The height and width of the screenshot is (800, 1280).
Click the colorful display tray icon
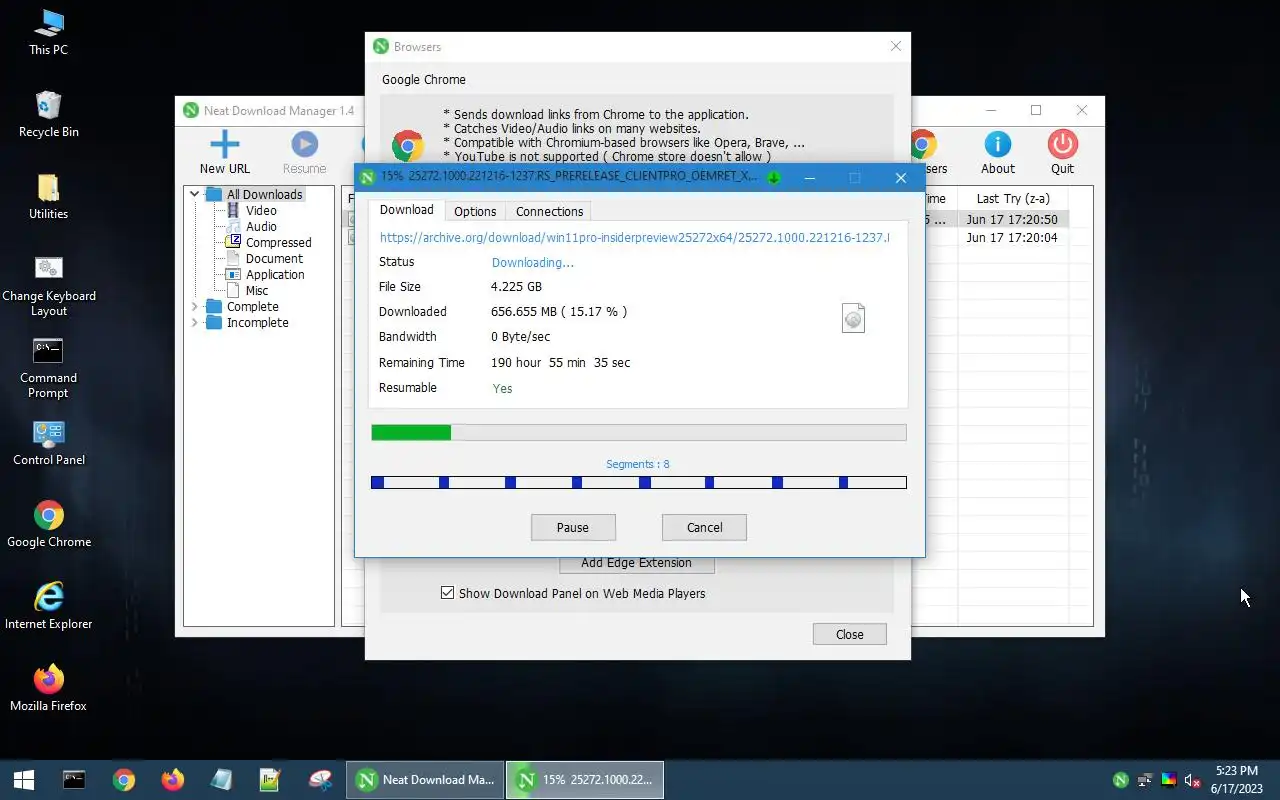[1168, 781]
